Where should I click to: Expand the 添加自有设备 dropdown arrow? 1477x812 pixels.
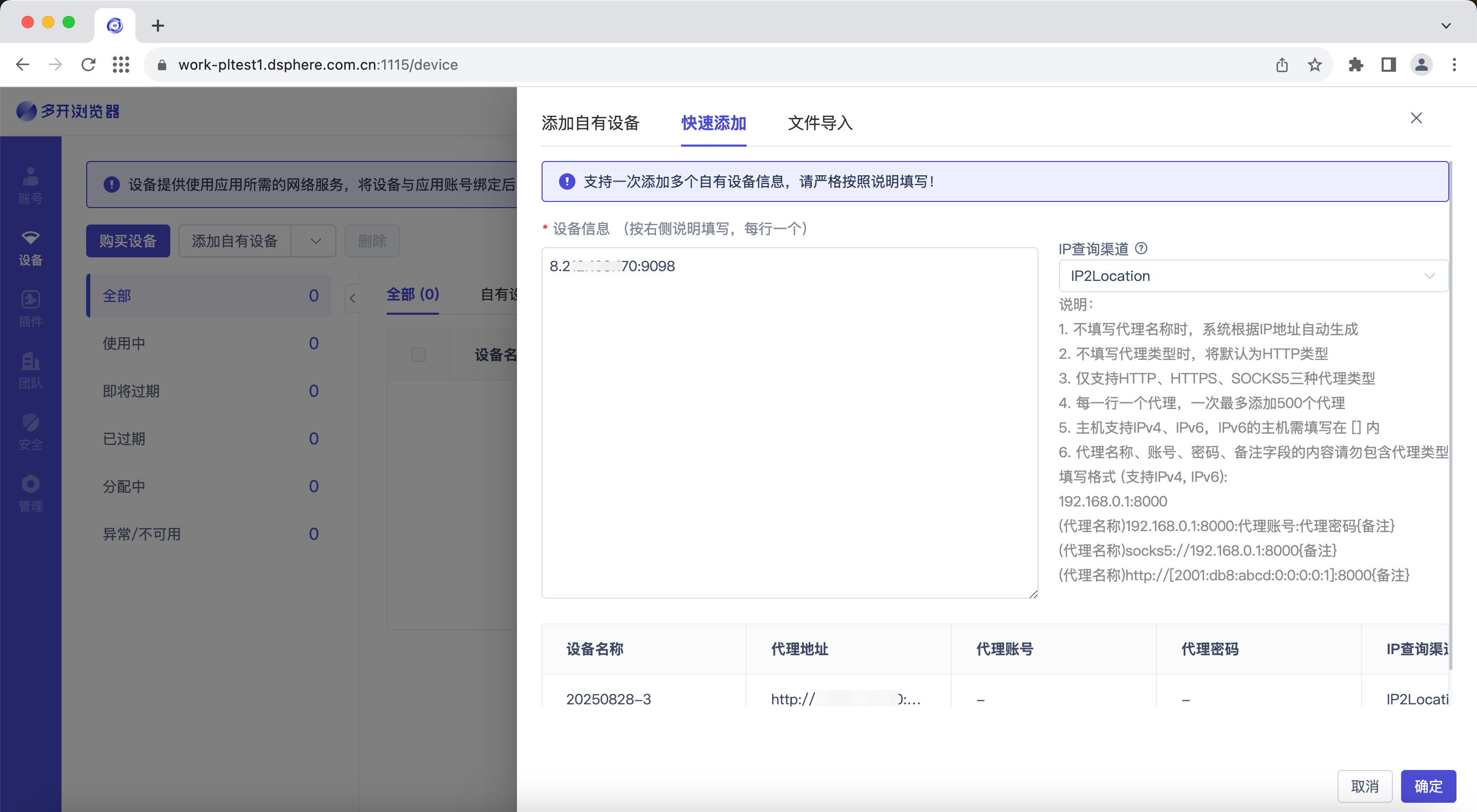(x=314, y=240)
